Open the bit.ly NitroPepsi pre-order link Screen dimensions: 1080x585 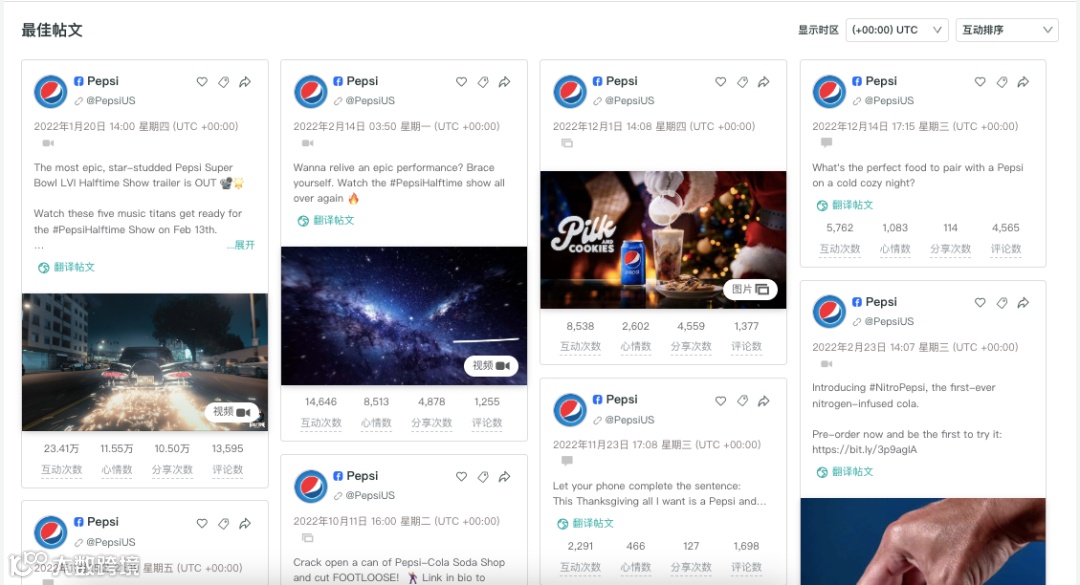coord(864,450)
